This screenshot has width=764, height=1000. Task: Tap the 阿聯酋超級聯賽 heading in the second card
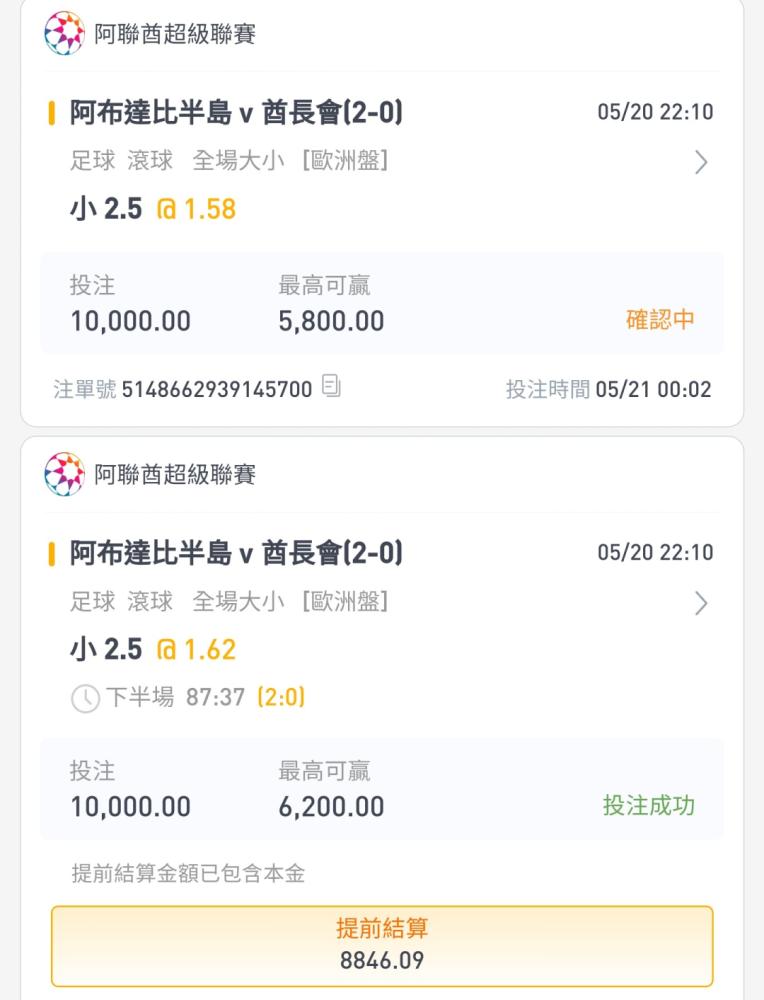tap(175, 474)
